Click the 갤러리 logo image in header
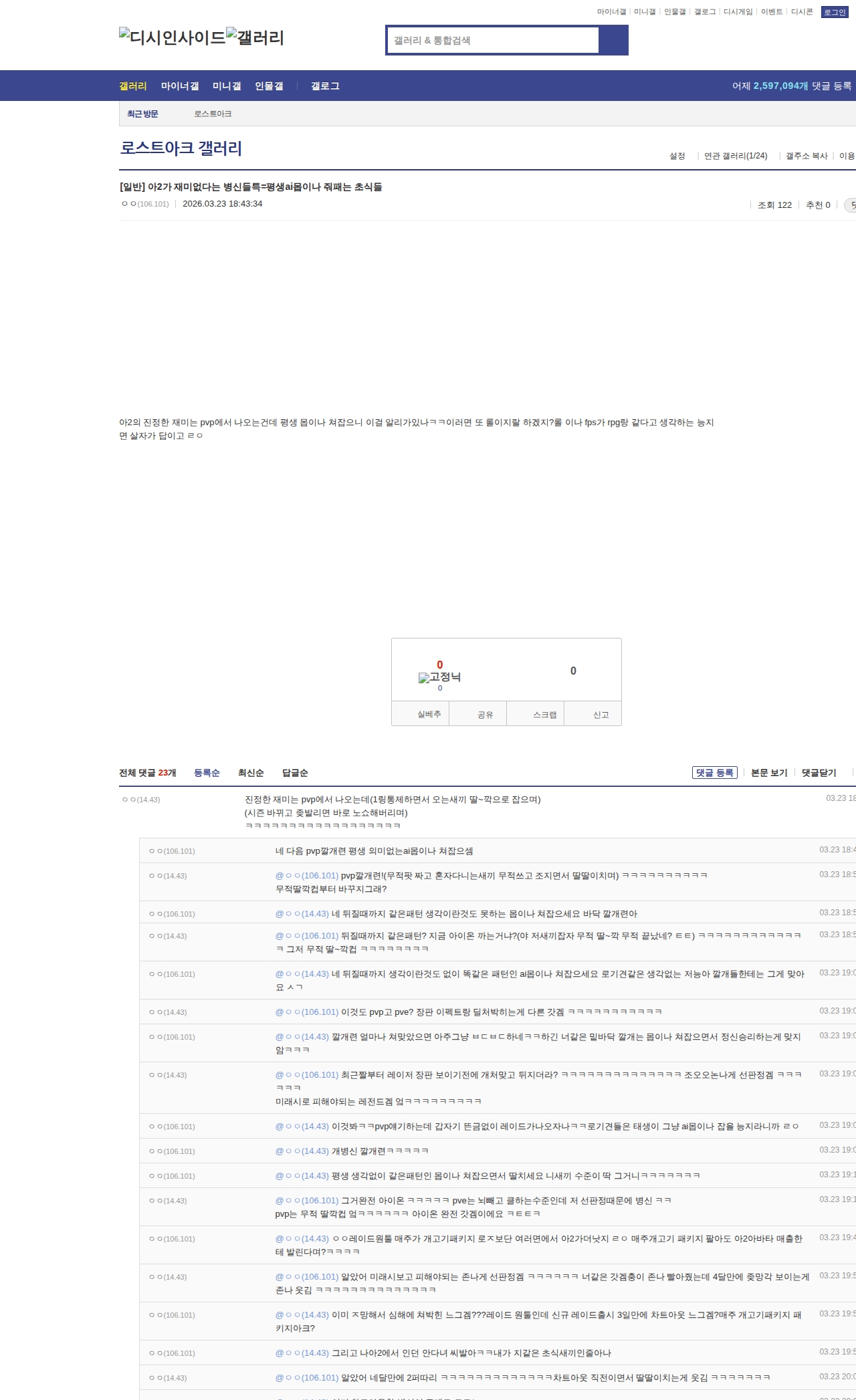Image resolution: width=856 pixels, height=1400 pixels. click(x=255, y=37)
